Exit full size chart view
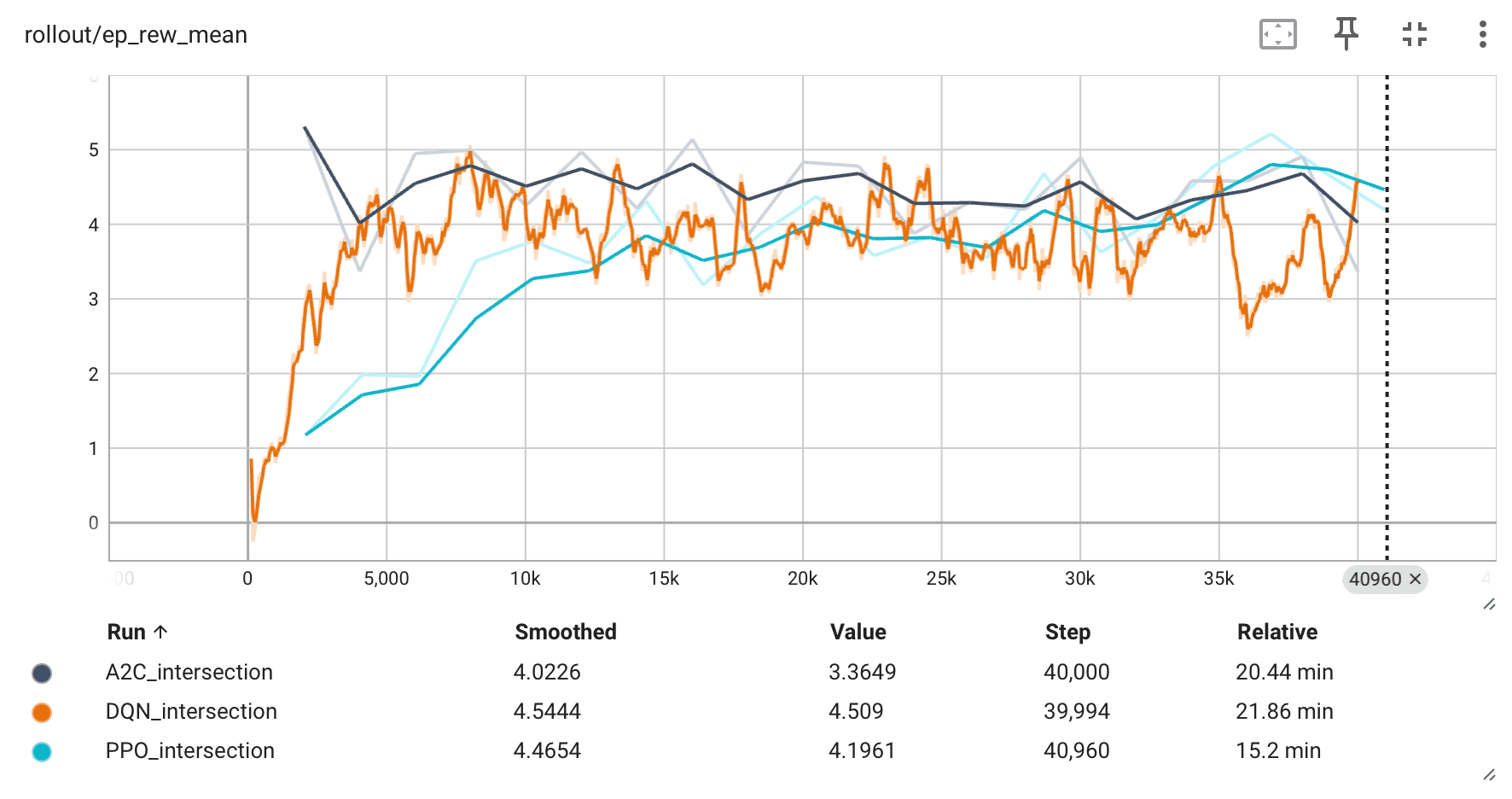The height and width of the screenshot is (799, 1512). click(x=1414, y=34)
